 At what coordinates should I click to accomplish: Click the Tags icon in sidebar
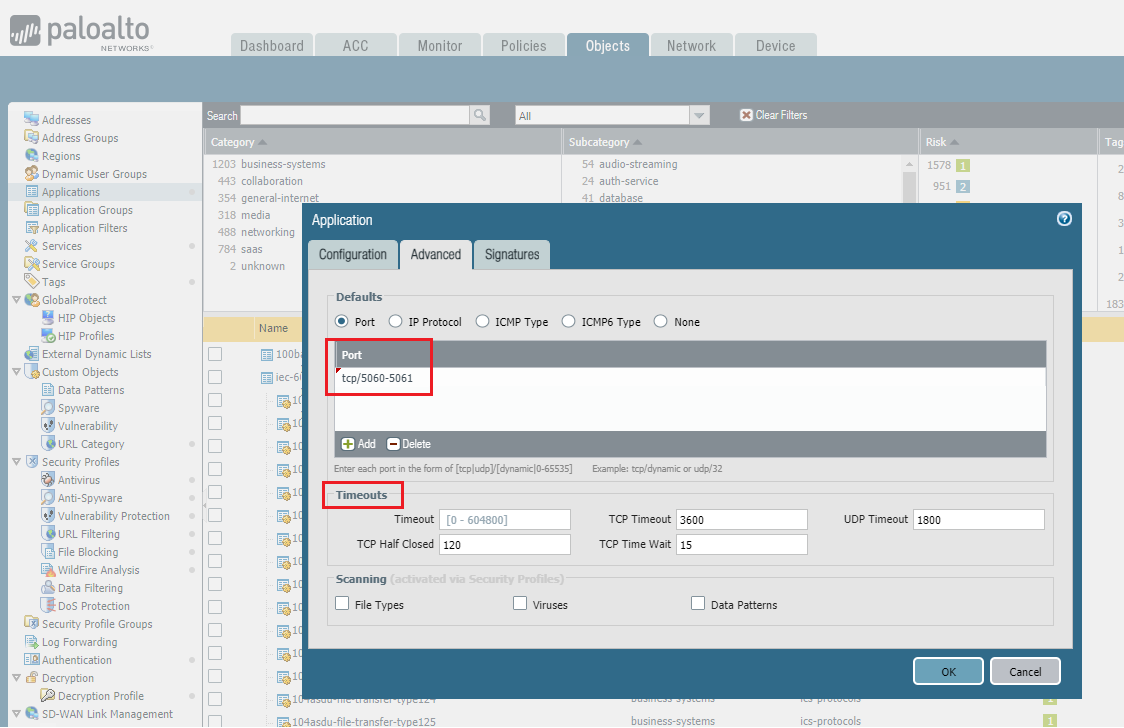point(32,281)
